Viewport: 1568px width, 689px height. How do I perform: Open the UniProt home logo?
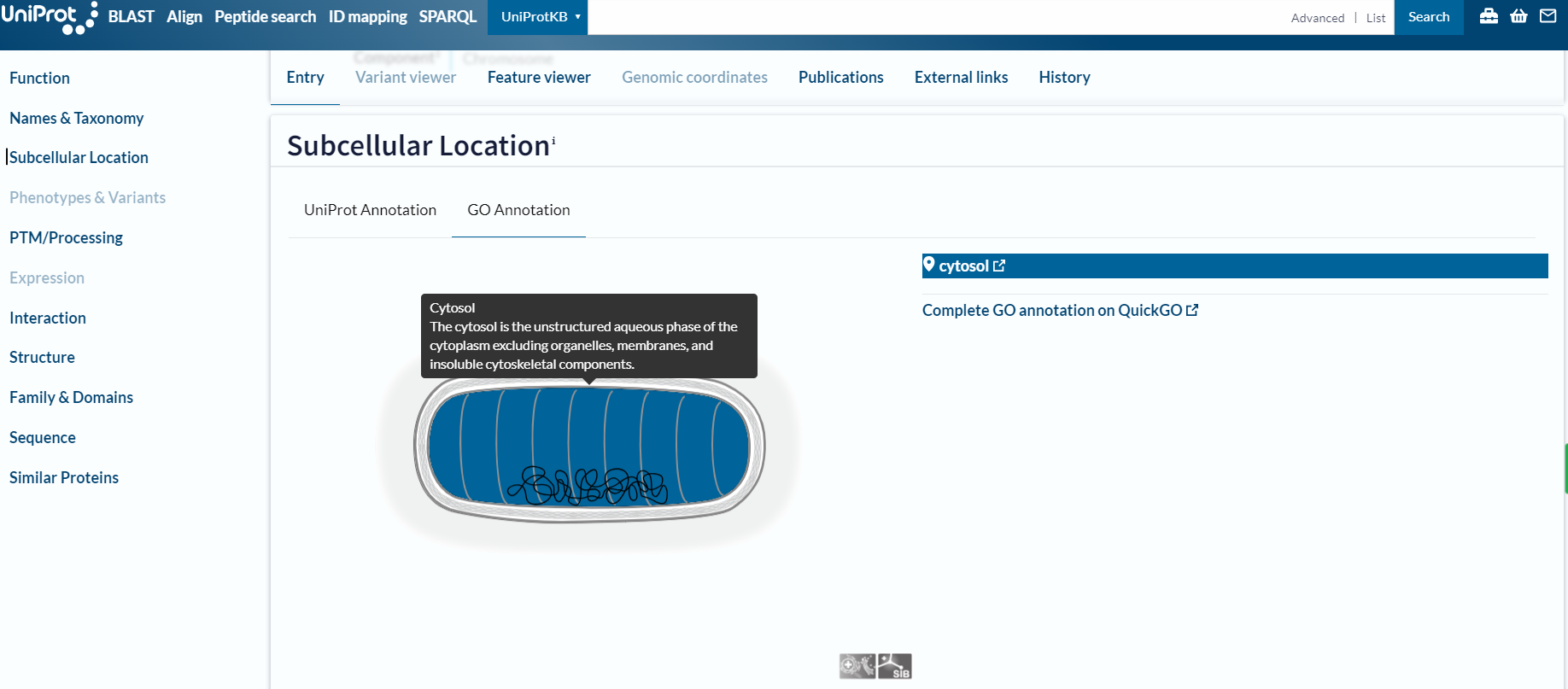(50, 17)
